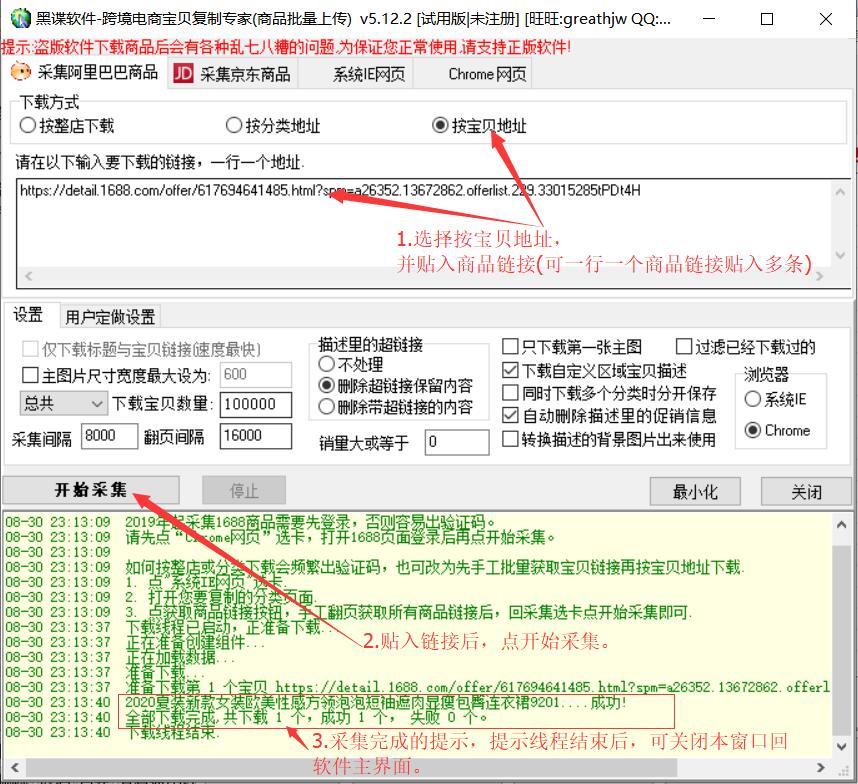Image resolution: width=858 pixels, height=784 pixels.
Task: Click the 开始采集 button
Action: 91,490
